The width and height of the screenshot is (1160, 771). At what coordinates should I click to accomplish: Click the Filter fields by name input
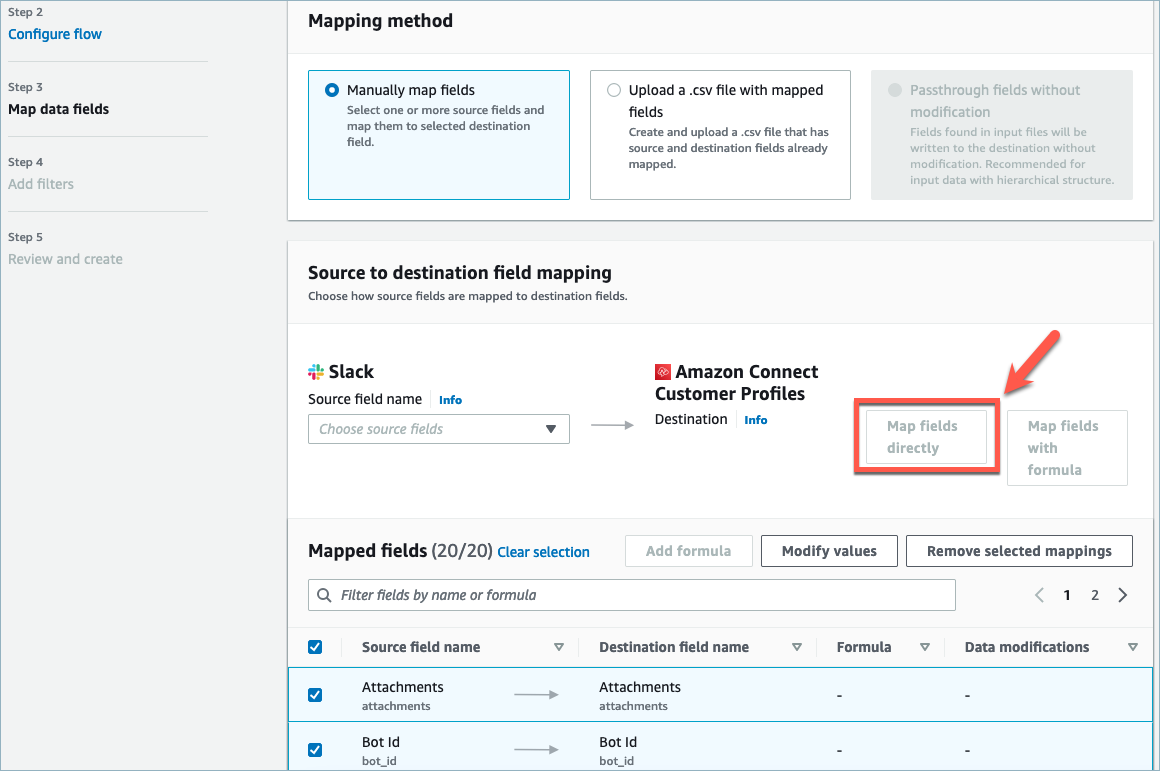(x=640, y=595)
